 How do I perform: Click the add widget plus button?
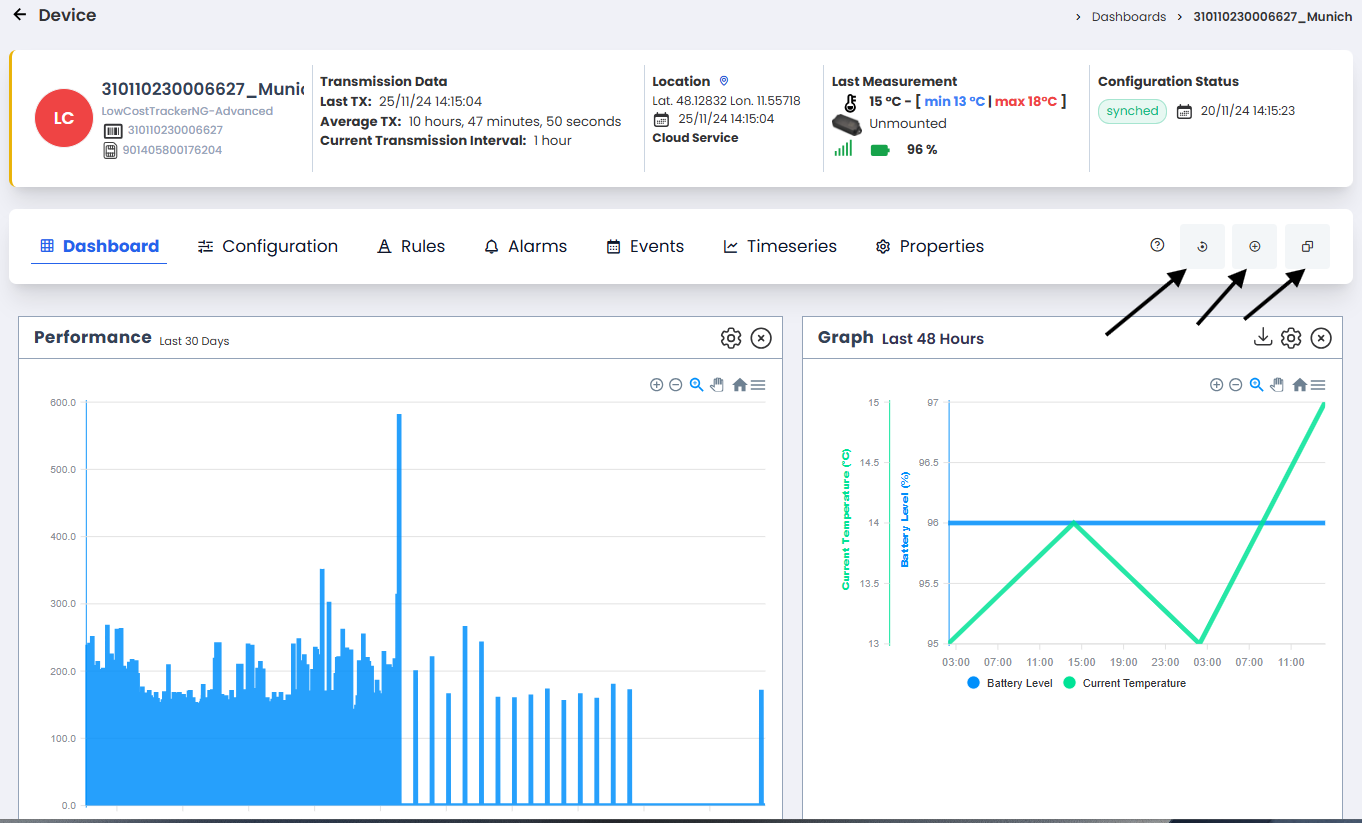pyautogui.click(x=1254, y=246)
